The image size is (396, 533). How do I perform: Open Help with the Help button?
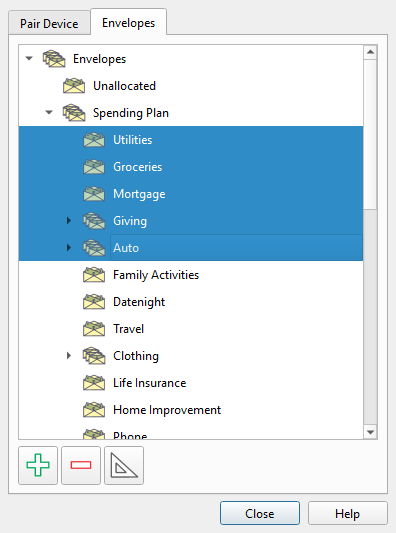[x=347, y=513]
